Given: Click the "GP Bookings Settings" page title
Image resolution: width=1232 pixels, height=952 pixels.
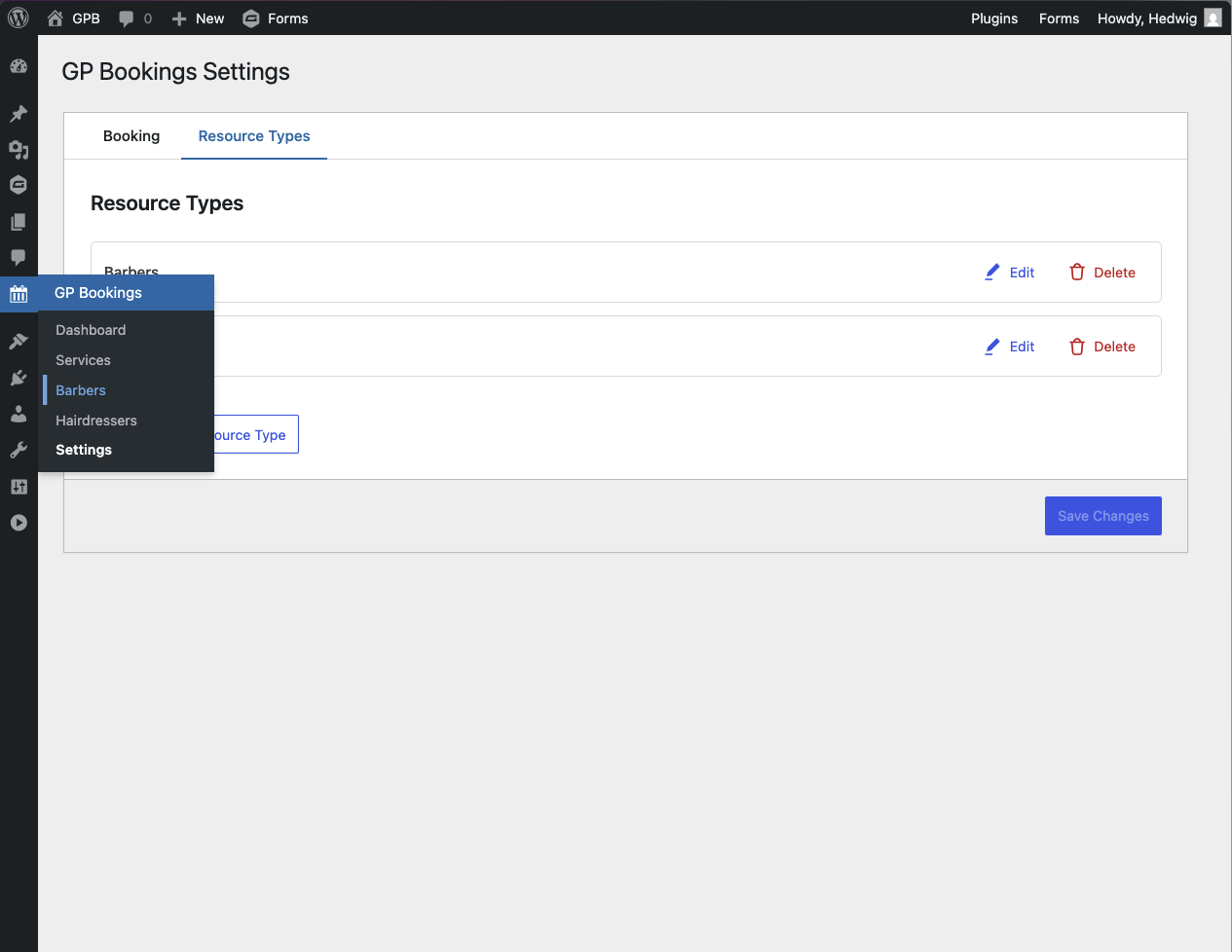Looking at the screenshot, I should pyautogui.click(x=175, y=72).
